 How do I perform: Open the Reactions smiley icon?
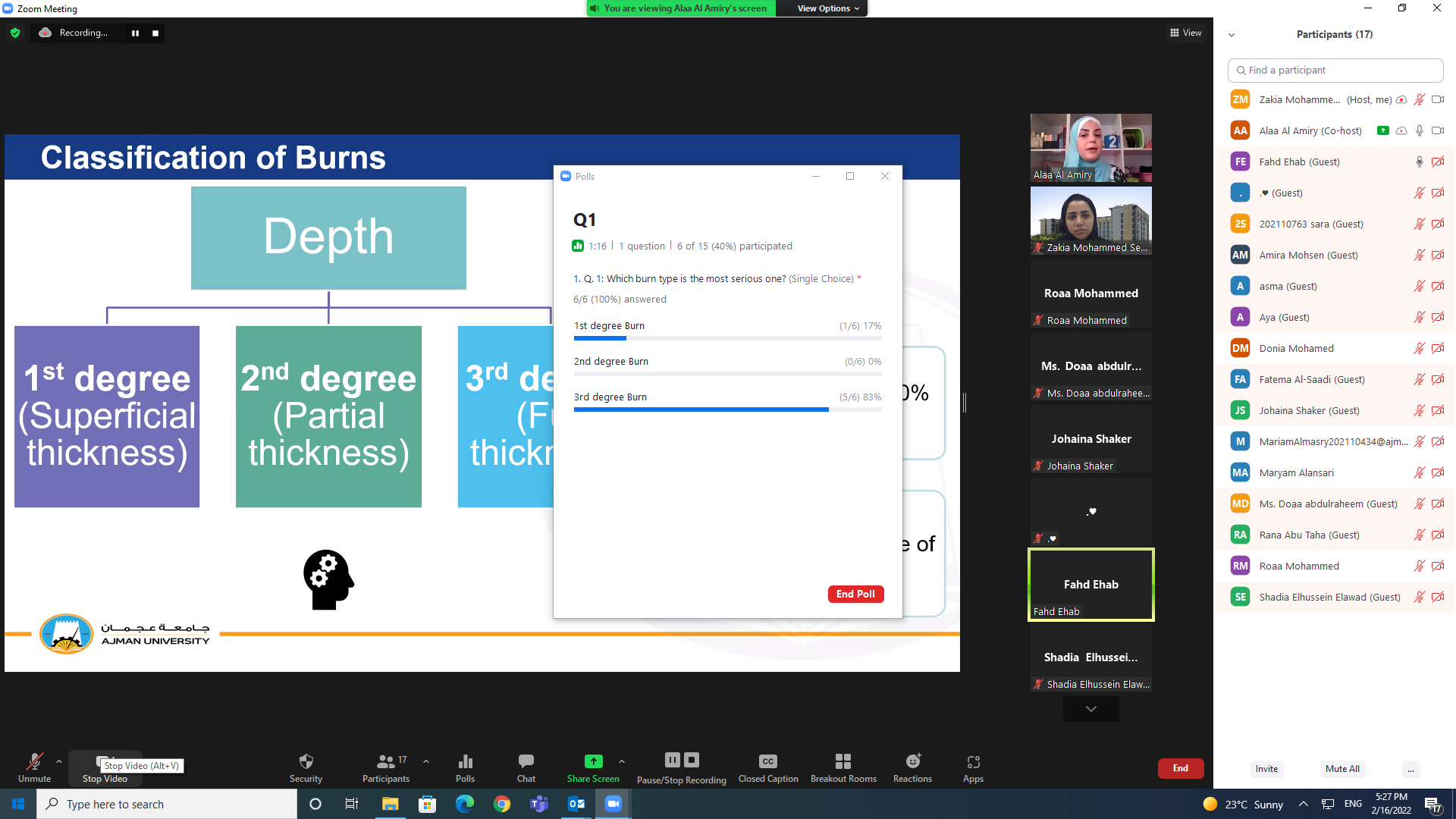point(912,762)
